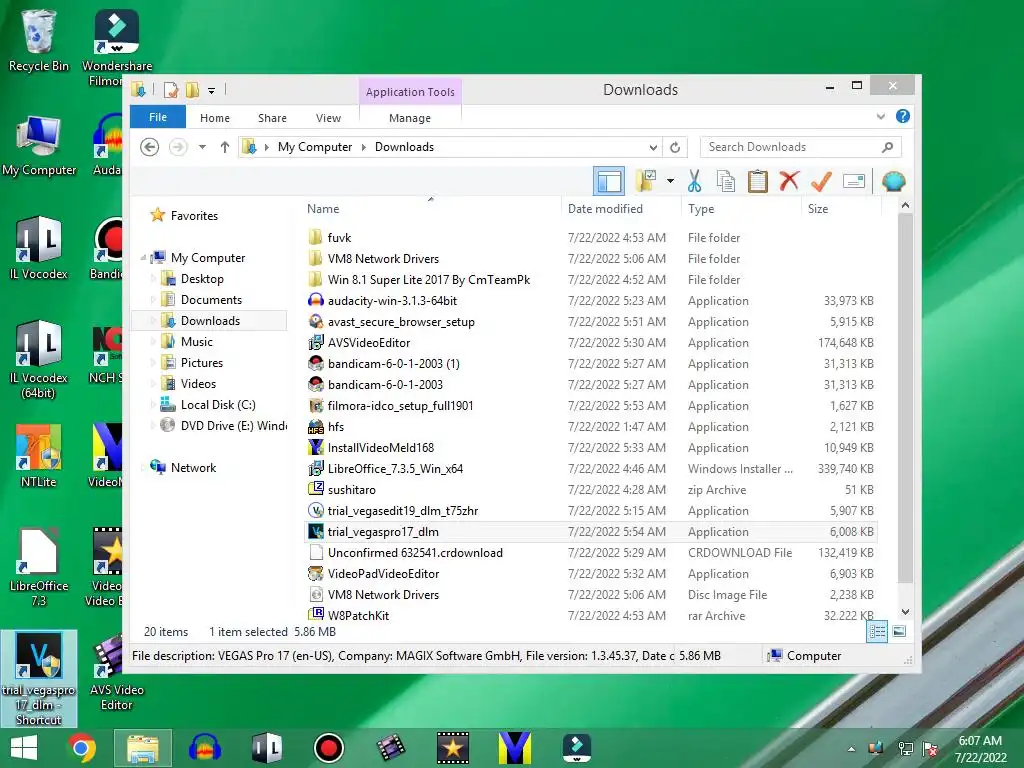Viewport: 1024px width, 768px height.
Task: Click the Copy icon in toolbar
Action: pyautogui.click(x=726, y=181)
